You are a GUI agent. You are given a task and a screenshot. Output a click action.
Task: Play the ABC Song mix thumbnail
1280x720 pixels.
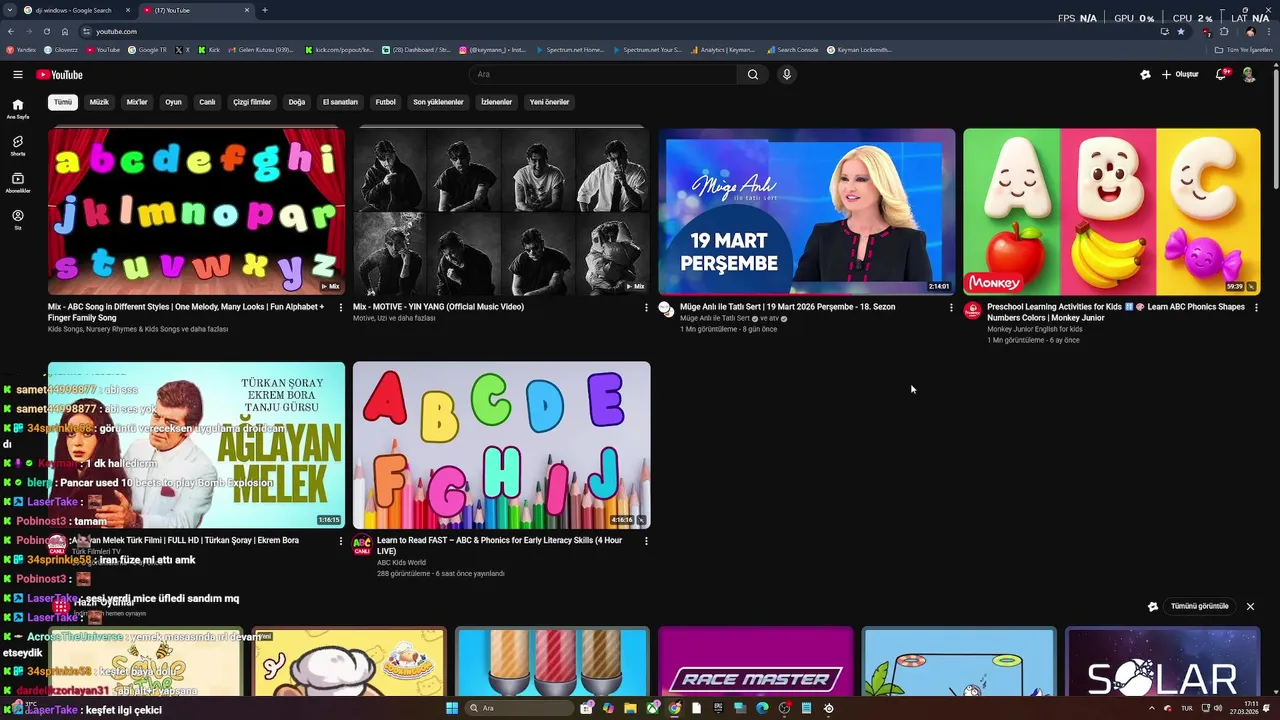[196, 211]
